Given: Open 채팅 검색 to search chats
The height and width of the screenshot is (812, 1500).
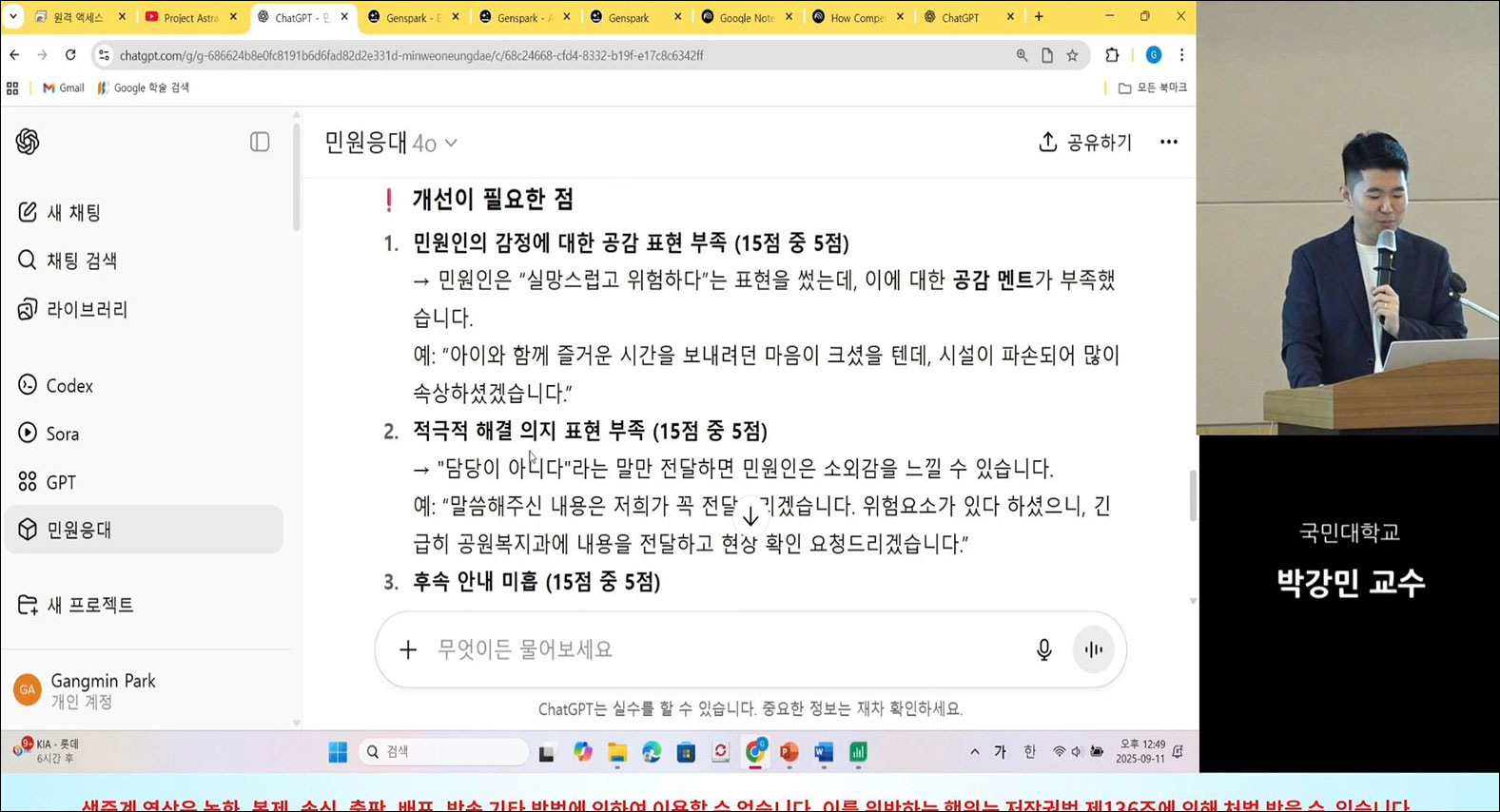Looking at the screenshot, I should click(x=81, y=261).
